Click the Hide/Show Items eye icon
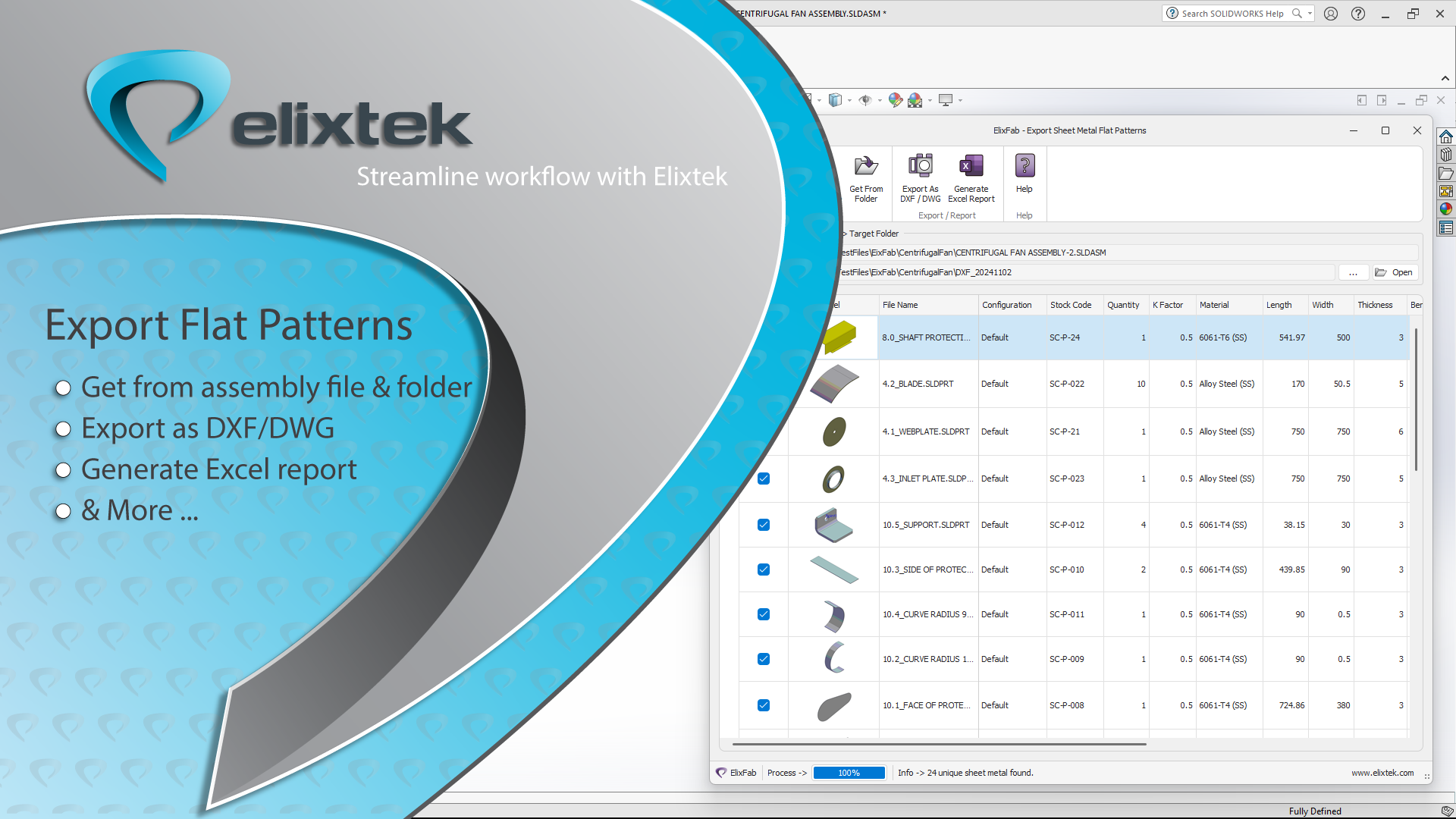Viewport: 1456px width, 819px height. click(865, 100)
